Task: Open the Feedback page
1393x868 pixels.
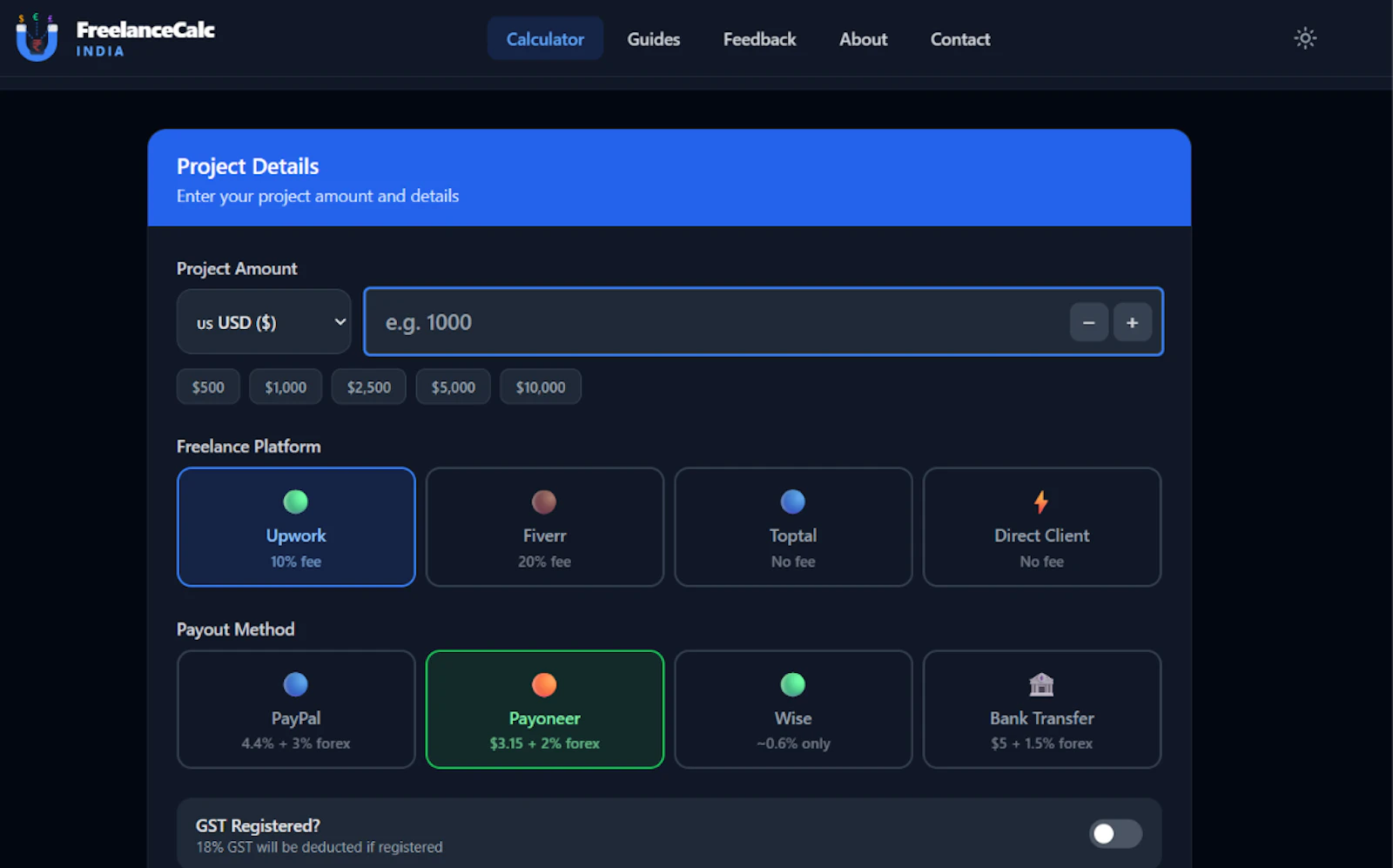Action: pyautogui.click(x=759, y=39)
